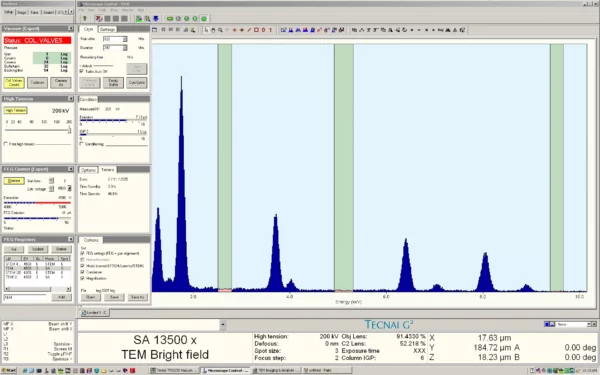600x375 pixels.
Task: Click the red ellipse drawing tool icon
Action: click(x=263, y=30)
